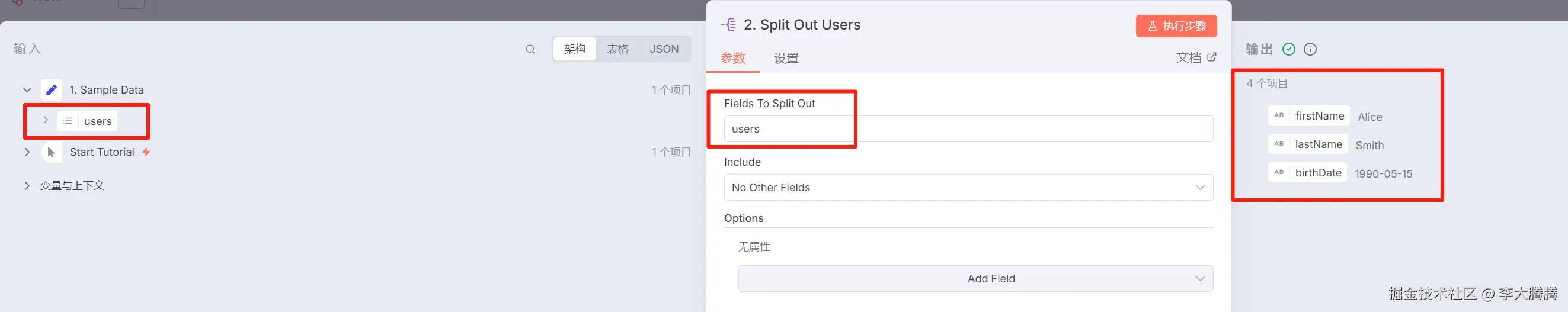Click the Split Out node icon
The width and height of the screenshot is (1568, 312).
tap(729, 24)
